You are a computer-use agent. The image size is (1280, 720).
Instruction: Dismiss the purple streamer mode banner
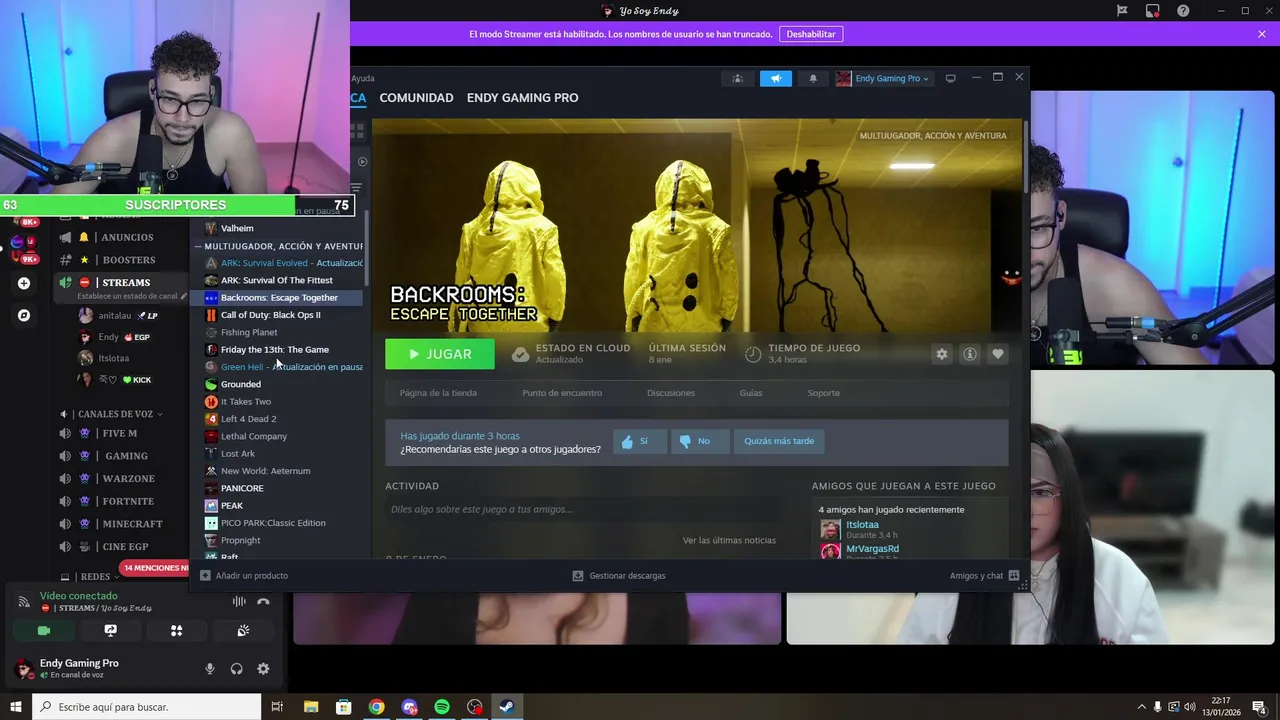1262,34
